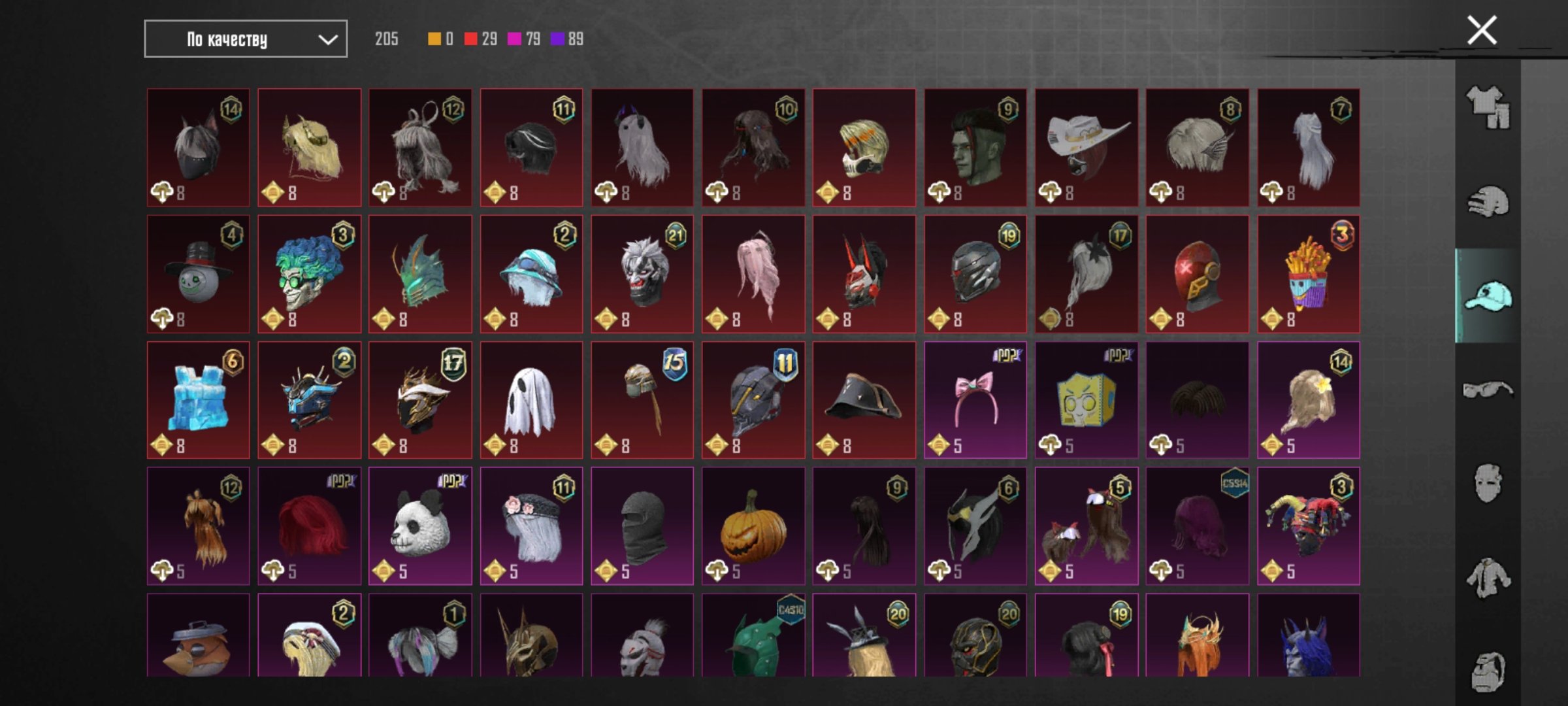Choose the white ghost sheet headwear

click(531, 400)
